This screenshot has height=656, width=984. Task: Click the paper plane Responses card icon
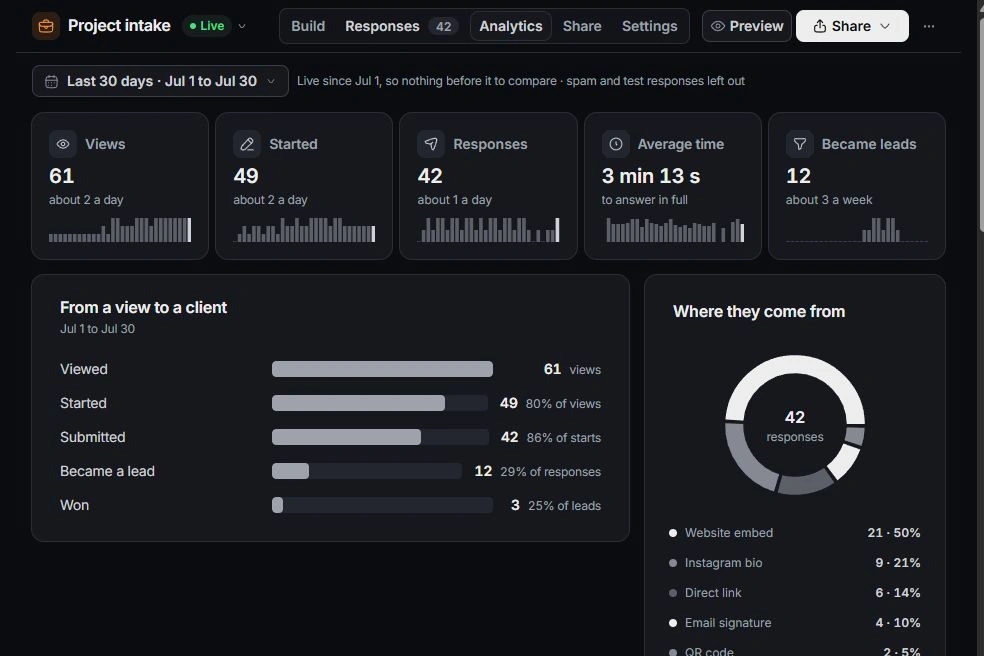431,144
